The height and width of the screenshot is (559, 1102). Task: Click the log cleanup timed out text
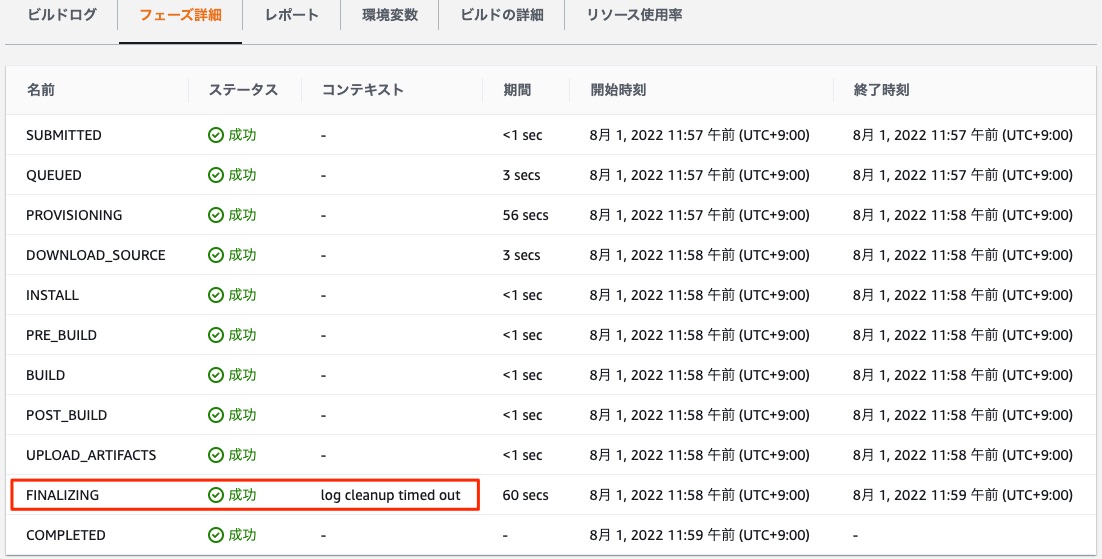[x=391, y=495]
